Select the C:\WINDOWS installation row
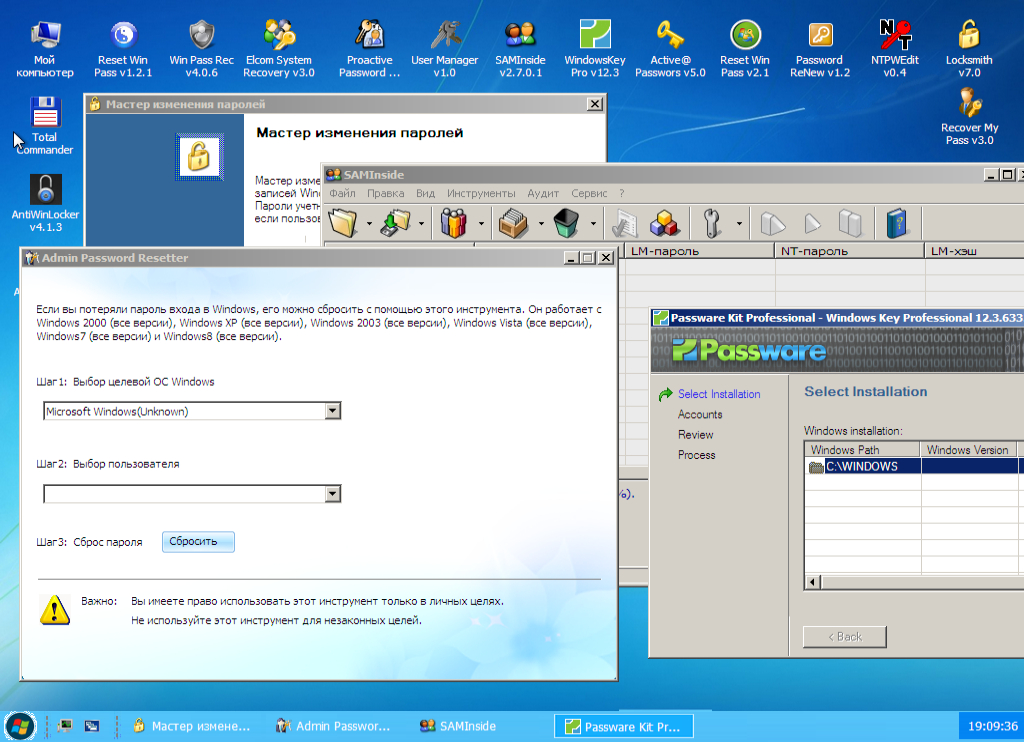Screen dimensions: 1024x742 pyautogui.click(x=912, y=466)
